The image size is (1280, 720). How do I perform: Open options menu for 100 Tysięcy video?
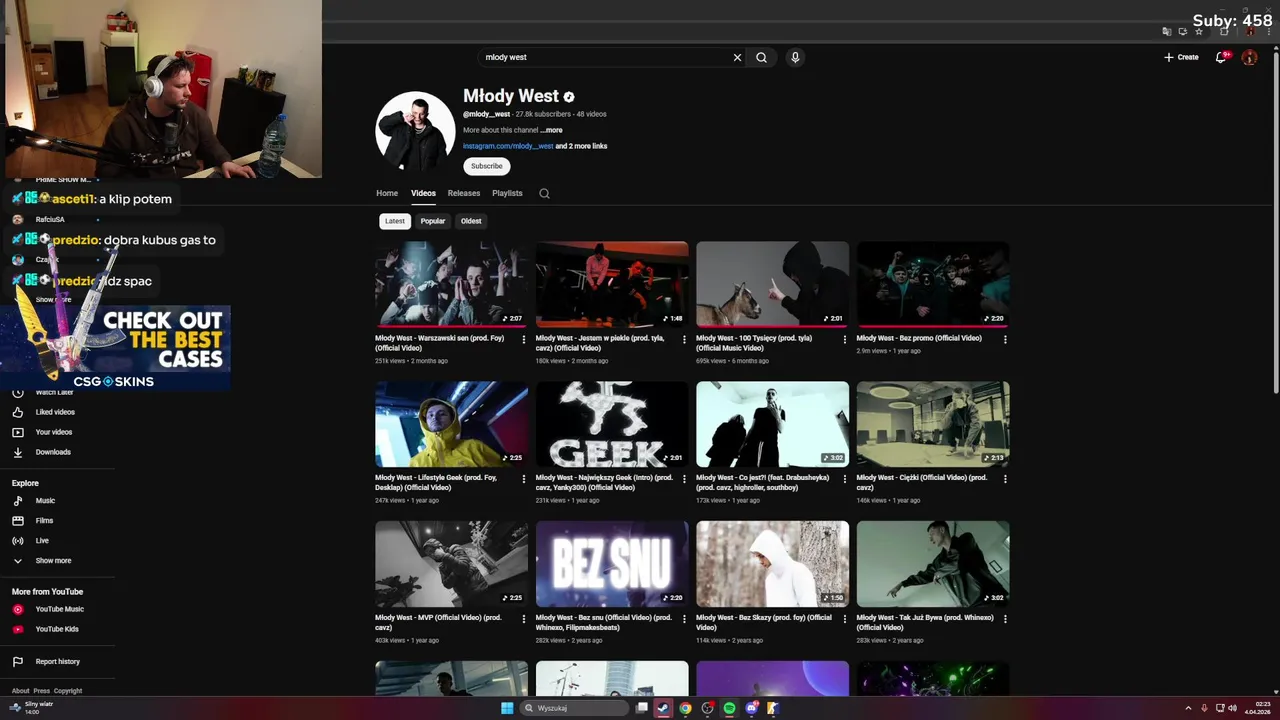(845, 339)
